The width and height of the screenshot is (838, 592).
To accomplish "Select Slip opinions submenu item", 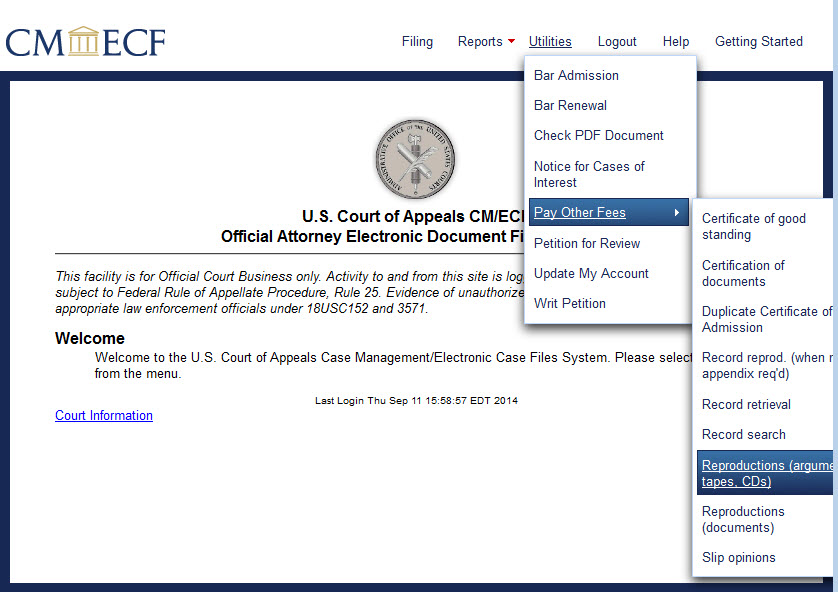I will 738,558.
